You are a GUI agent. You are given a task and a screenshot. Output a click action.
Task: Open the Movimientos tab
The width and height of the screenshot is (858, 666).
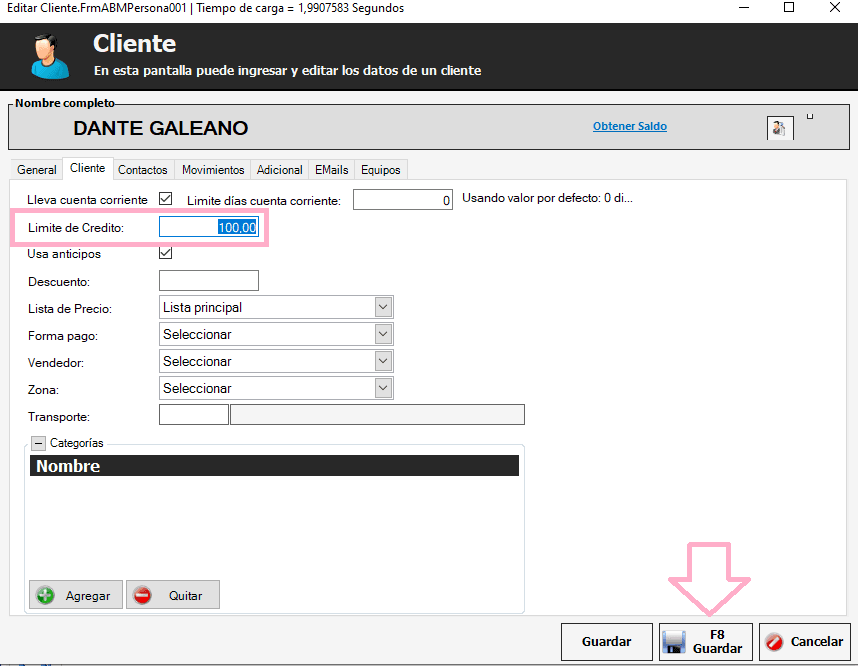click(x=213, y=170)
